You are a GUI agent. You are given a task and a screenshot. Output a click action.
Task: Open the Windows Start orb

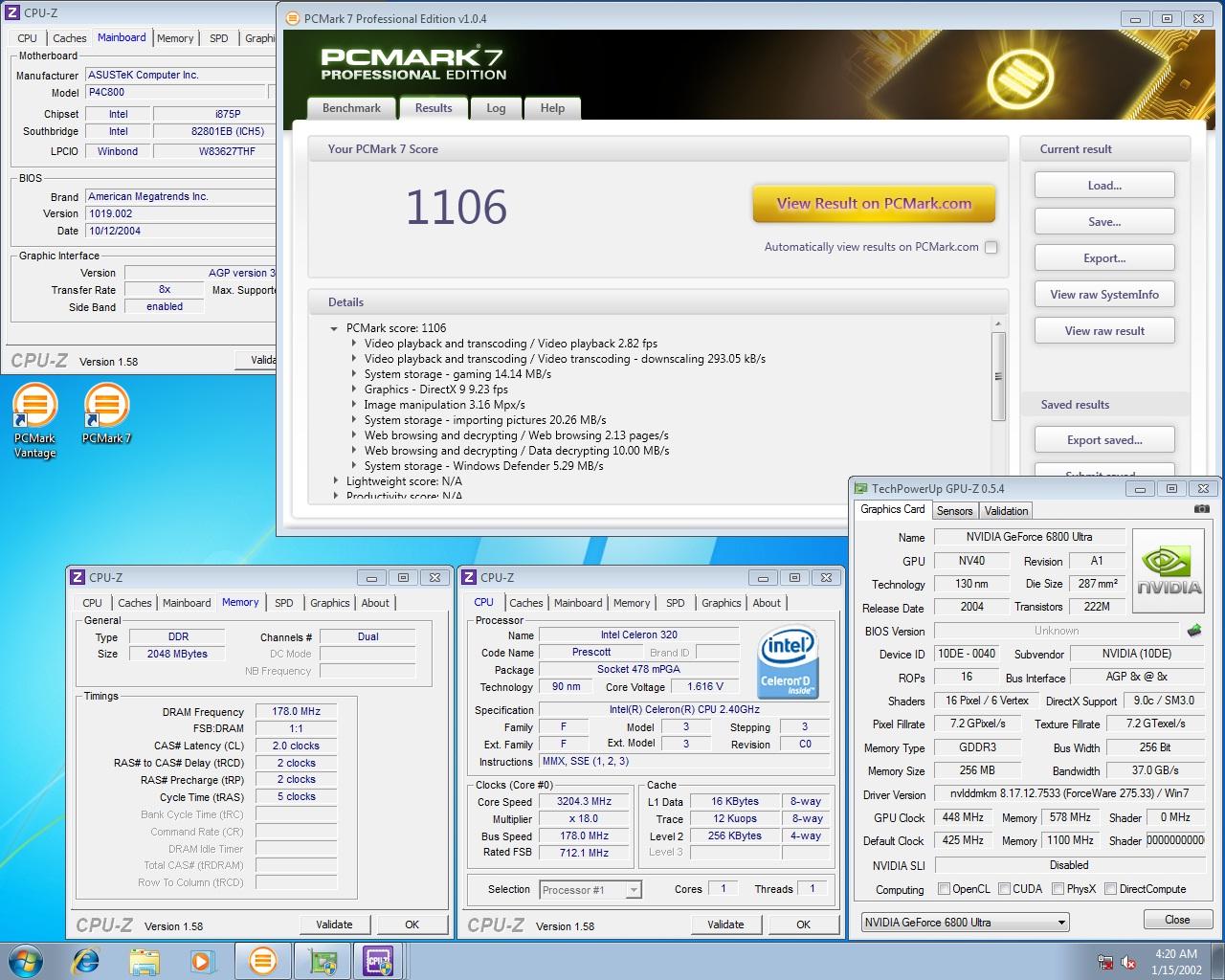26,961
